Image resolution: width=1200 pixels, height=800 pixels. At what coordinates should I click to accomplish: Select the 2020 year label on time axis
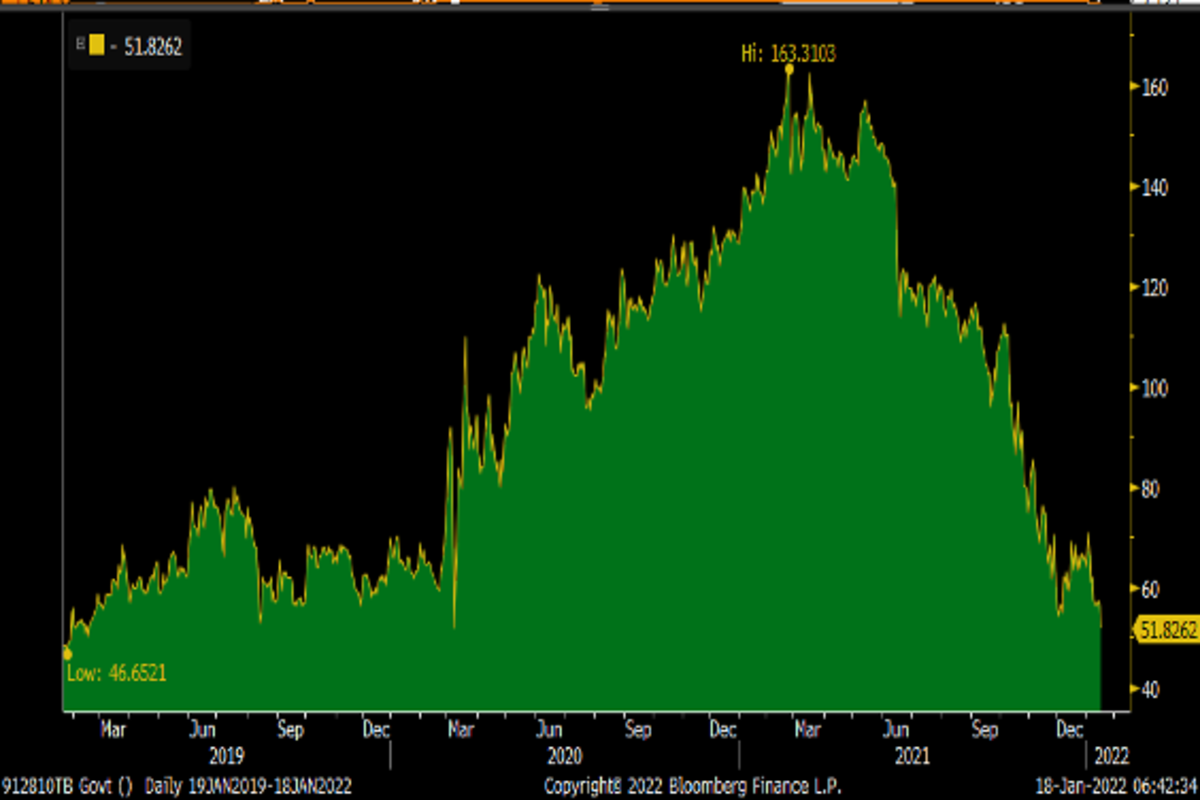(x=565, y=755)
